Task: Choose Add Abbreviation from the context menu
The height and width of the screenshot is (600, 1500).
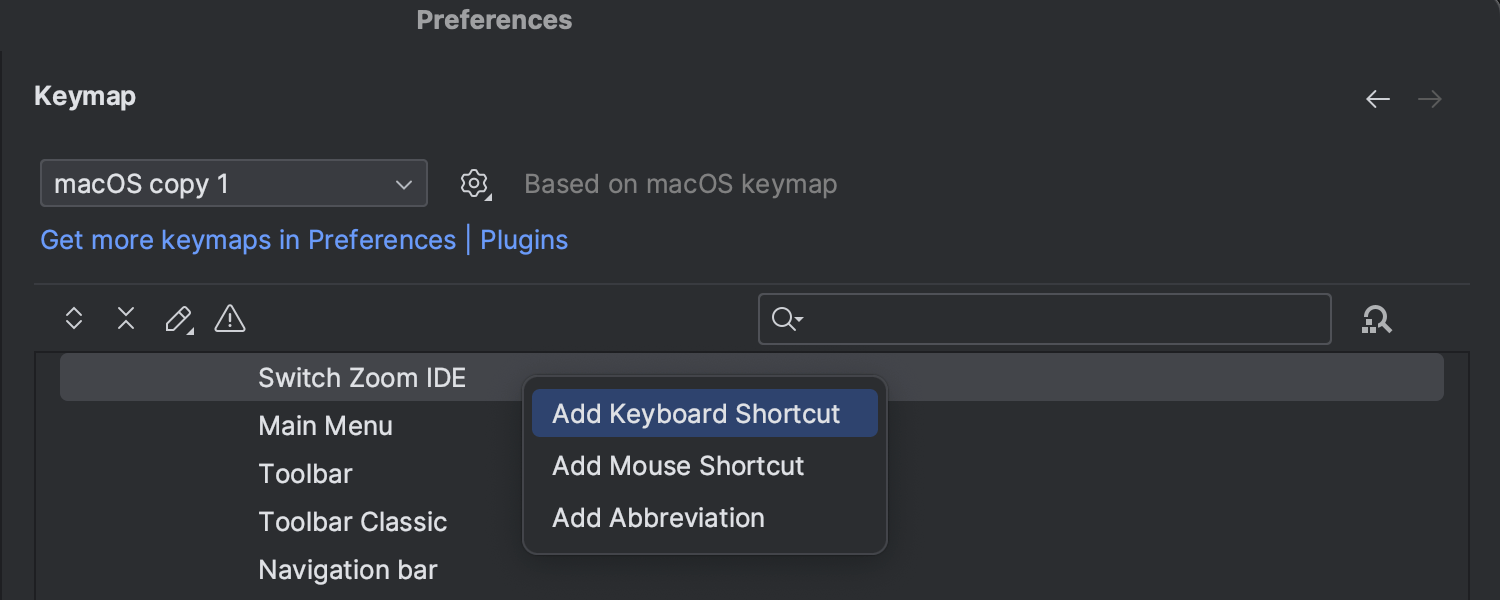Action: [658, 517]
